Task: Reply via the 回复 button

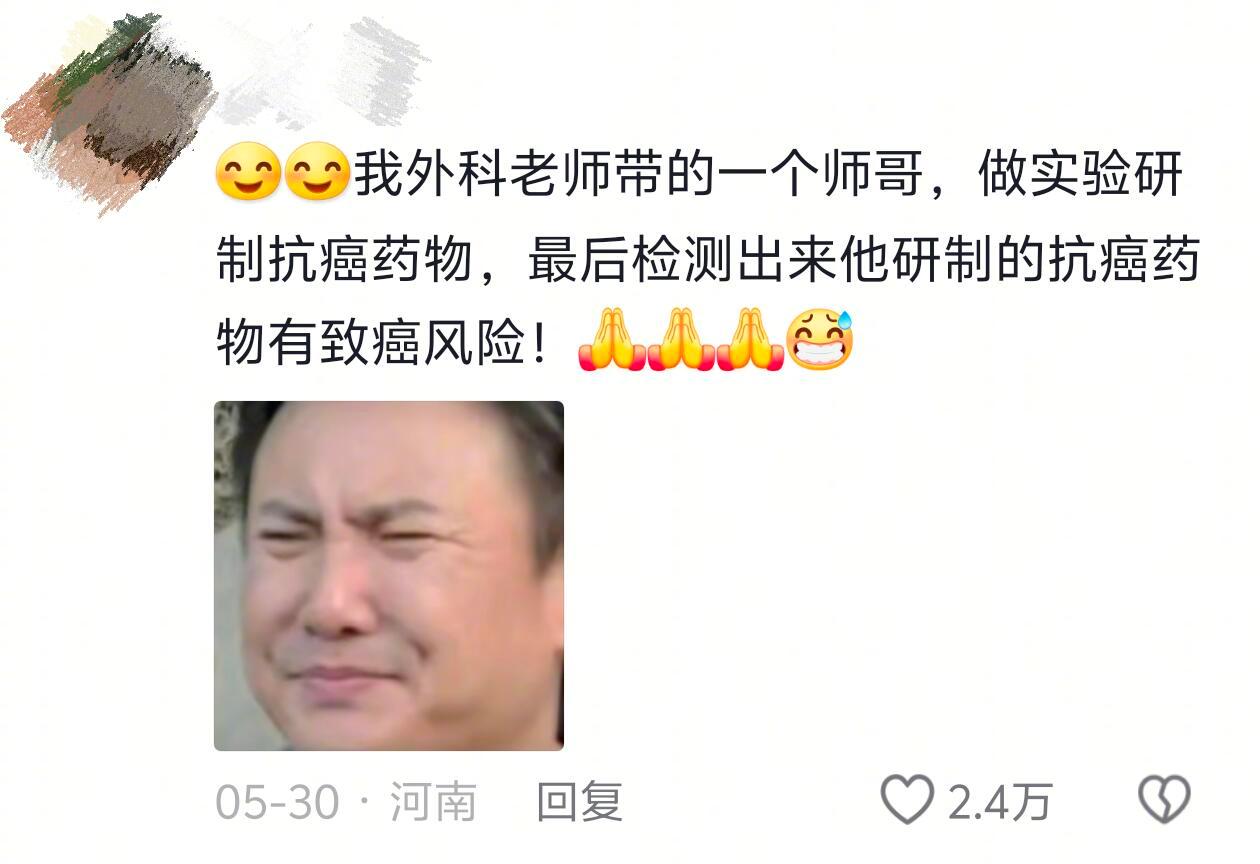Action: (580, 802)
